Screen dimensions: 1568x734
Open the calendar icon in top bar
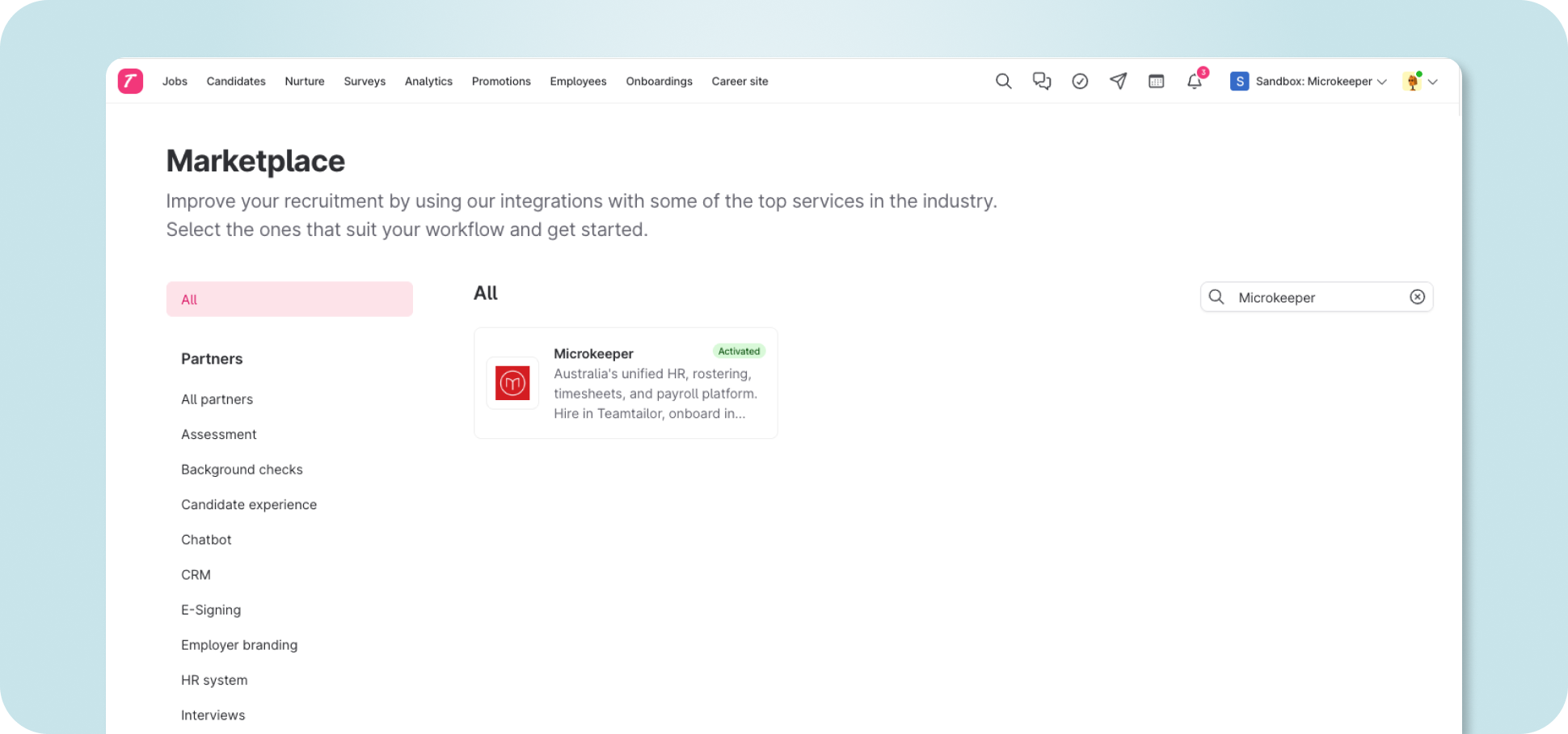point(1157,81)
